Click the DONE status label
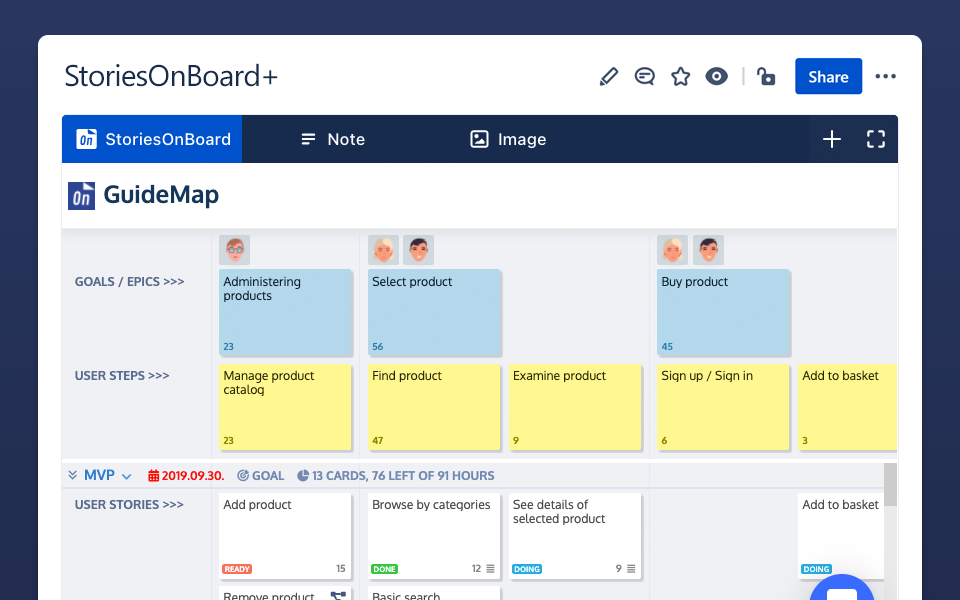The width and height of the screenshot is (960, 600). pos(384,569)
